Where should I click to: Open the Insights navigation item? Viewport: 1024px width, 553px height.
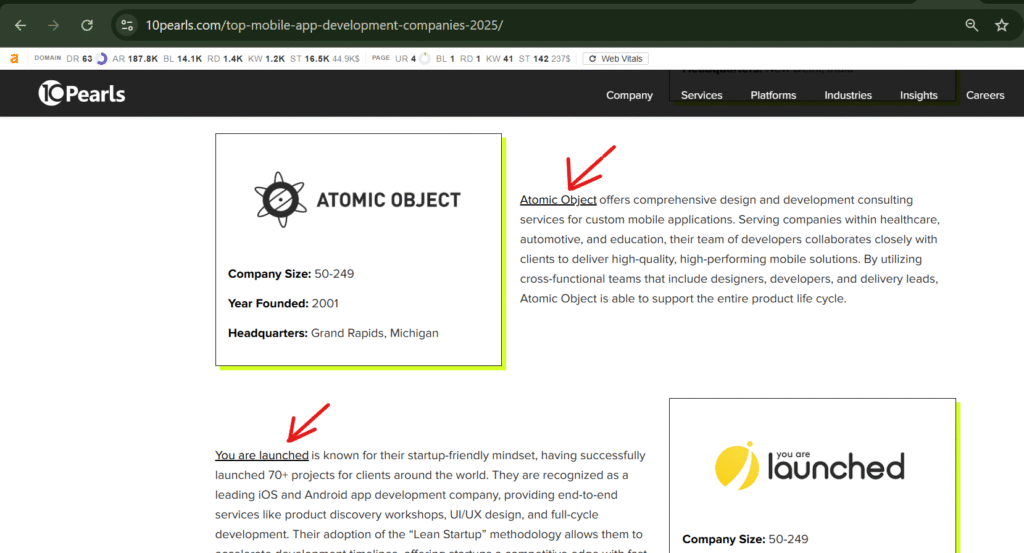[918, 96]
